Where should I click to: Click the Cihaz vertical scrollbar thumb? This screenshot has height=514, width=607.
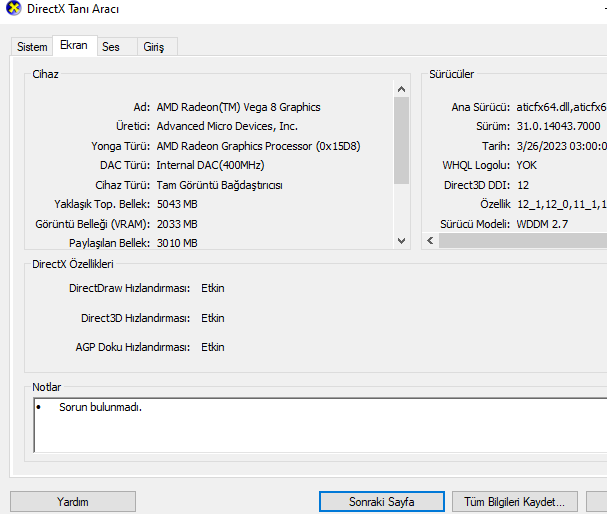click(x=401, y=140)
